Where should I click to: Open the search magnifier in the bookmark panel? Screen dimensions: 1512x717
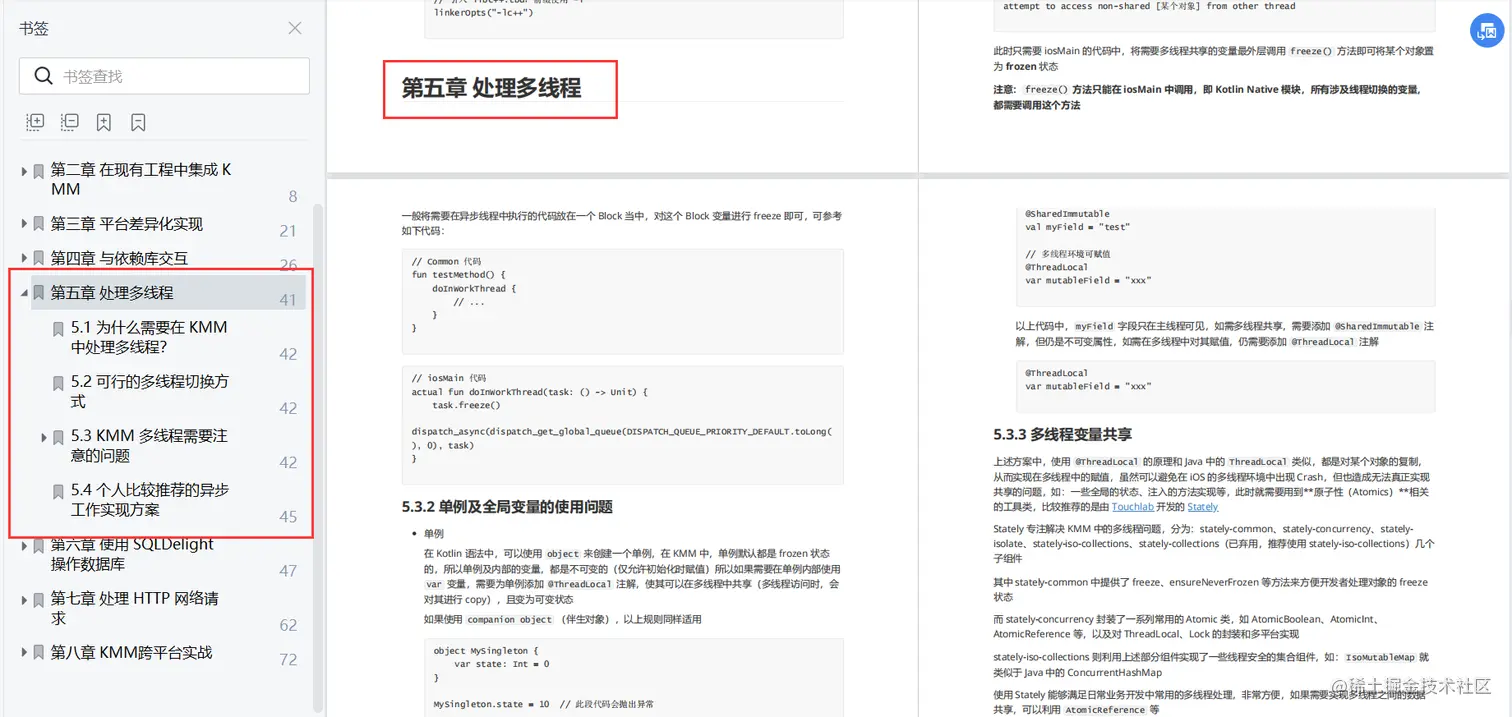pos(44,75)
